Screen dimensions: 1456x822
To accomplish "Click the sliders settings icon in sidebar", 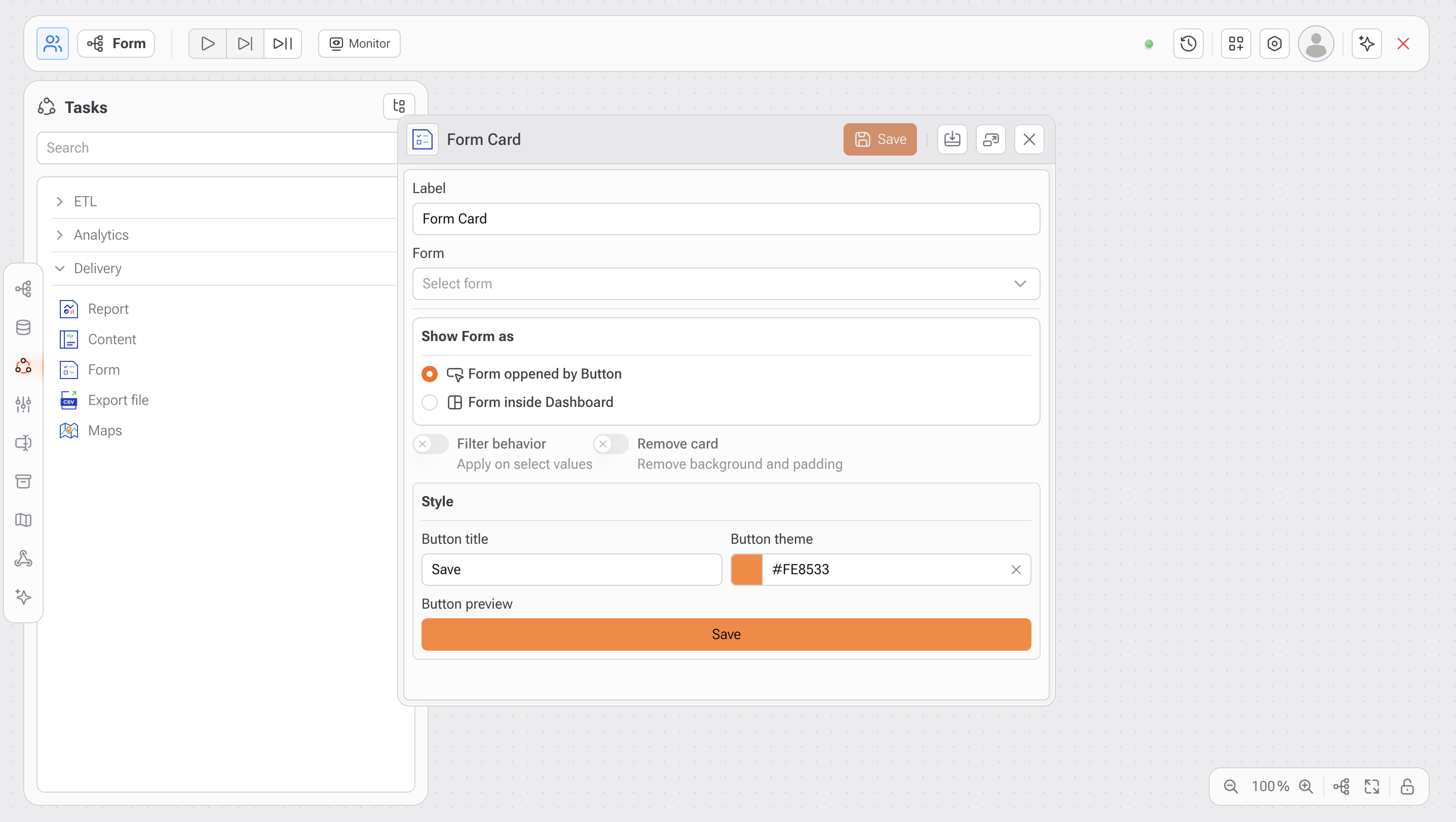I will (23, 404).
